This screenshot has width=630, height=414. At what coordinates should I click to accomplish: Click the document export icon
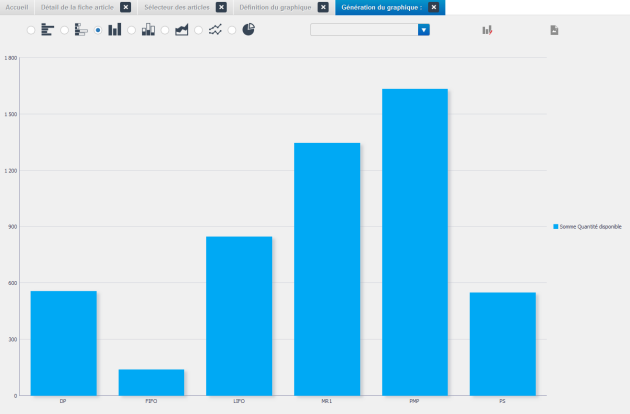click(554, 30)
